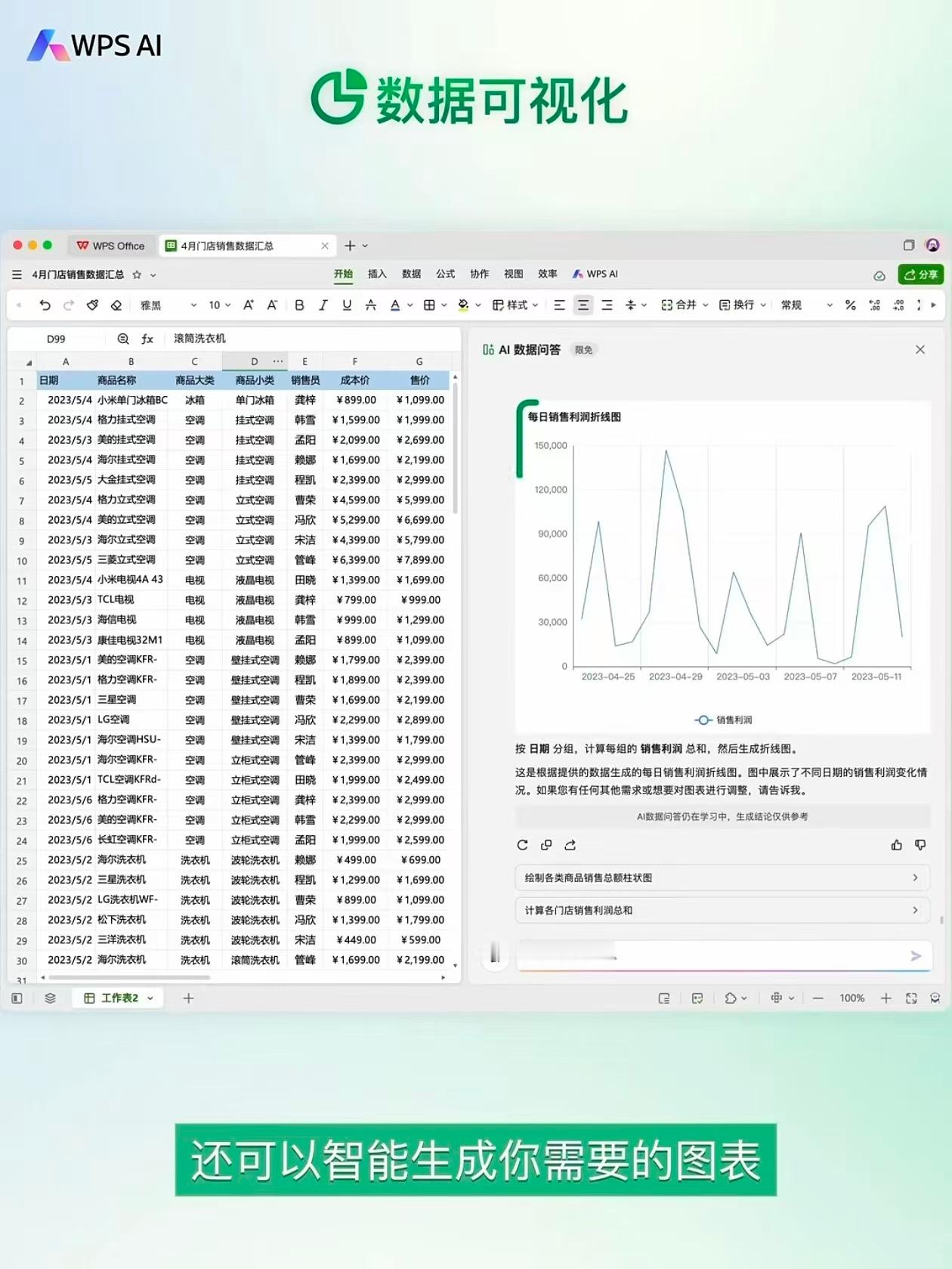This screenshot has height=1269, width=952.
Task: Enter full screen view
Action: point(911,998)
